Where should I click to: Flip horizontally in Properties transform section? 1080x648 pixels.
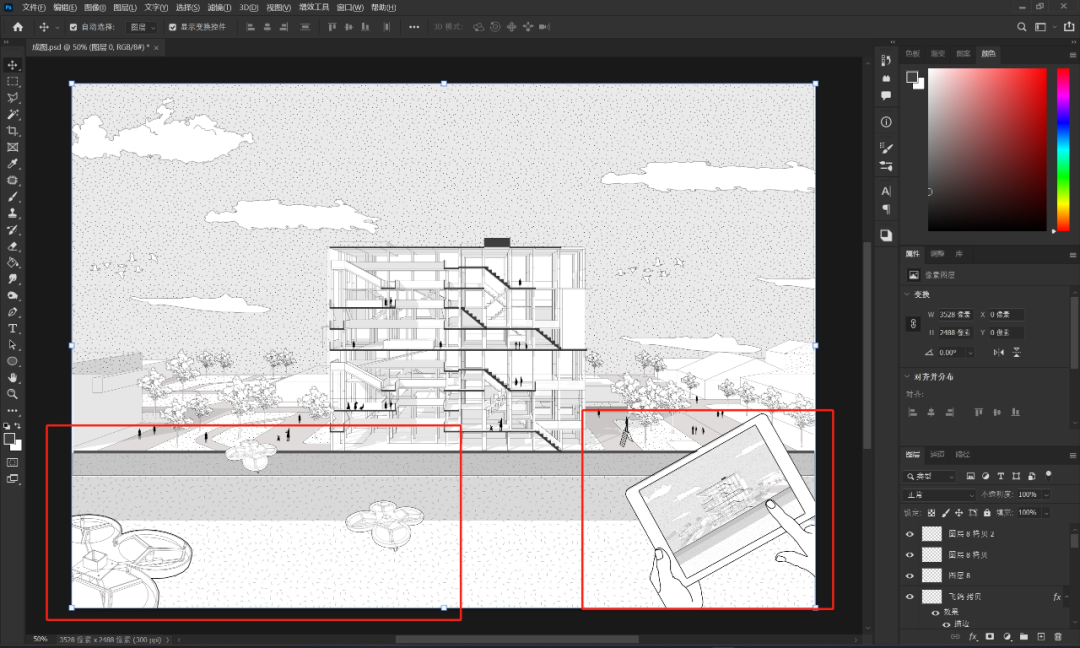998,352
